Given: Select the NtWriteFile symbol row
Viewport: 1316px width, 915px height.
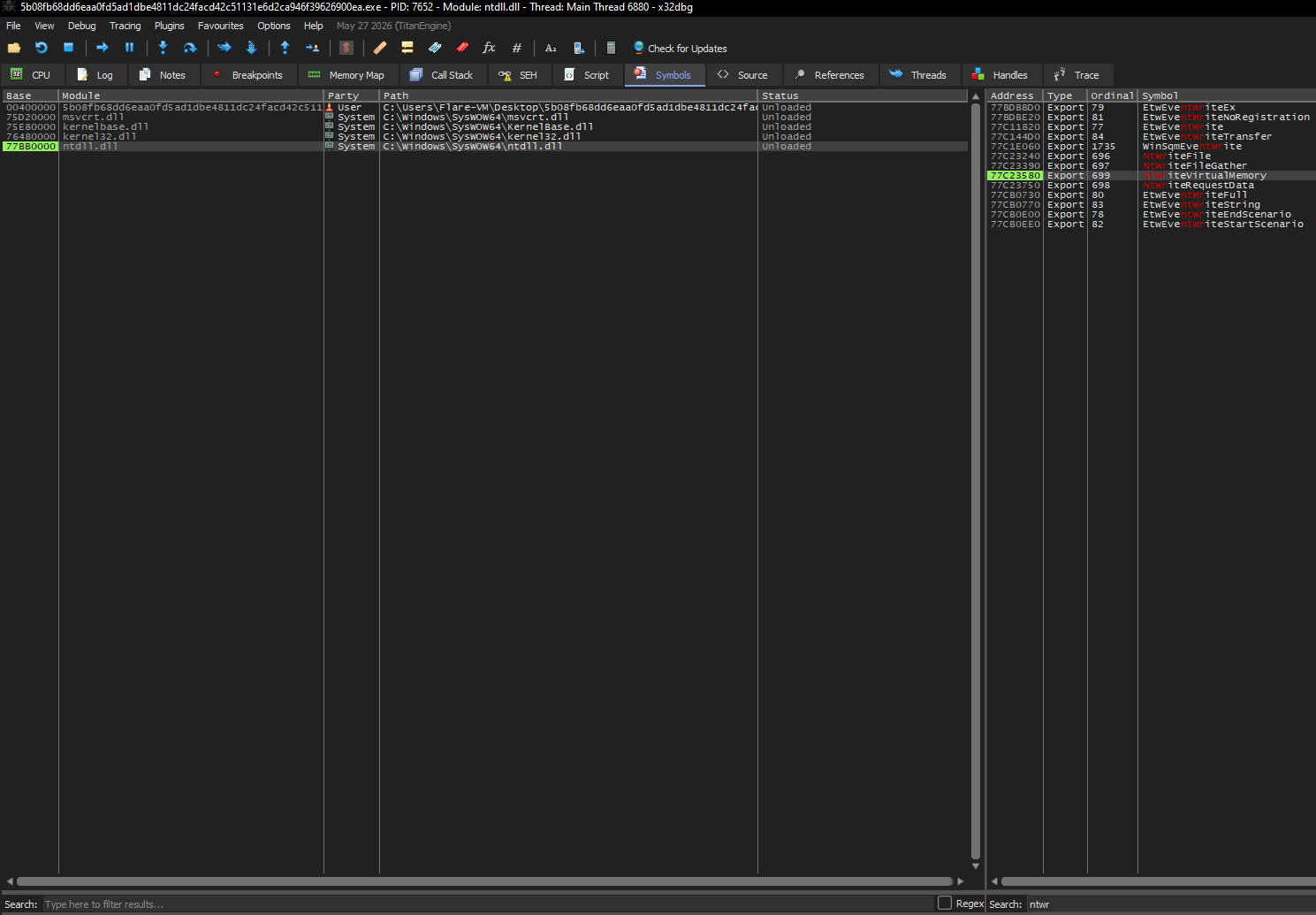Looking at the screenshot, I should pos(1151,156).
